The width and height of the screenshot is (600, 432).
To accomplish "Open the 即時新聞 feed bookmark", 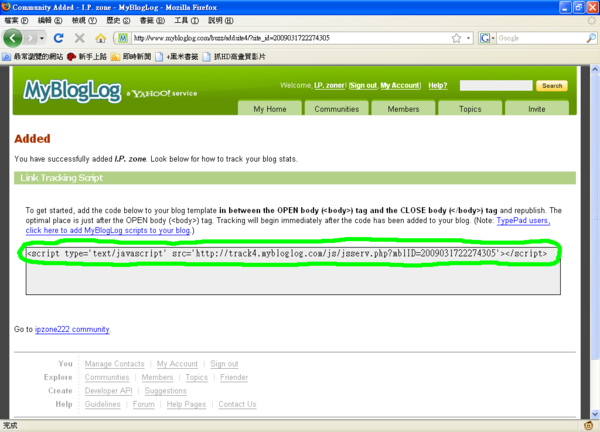I will pyautogui.click(x=131, y=57).
